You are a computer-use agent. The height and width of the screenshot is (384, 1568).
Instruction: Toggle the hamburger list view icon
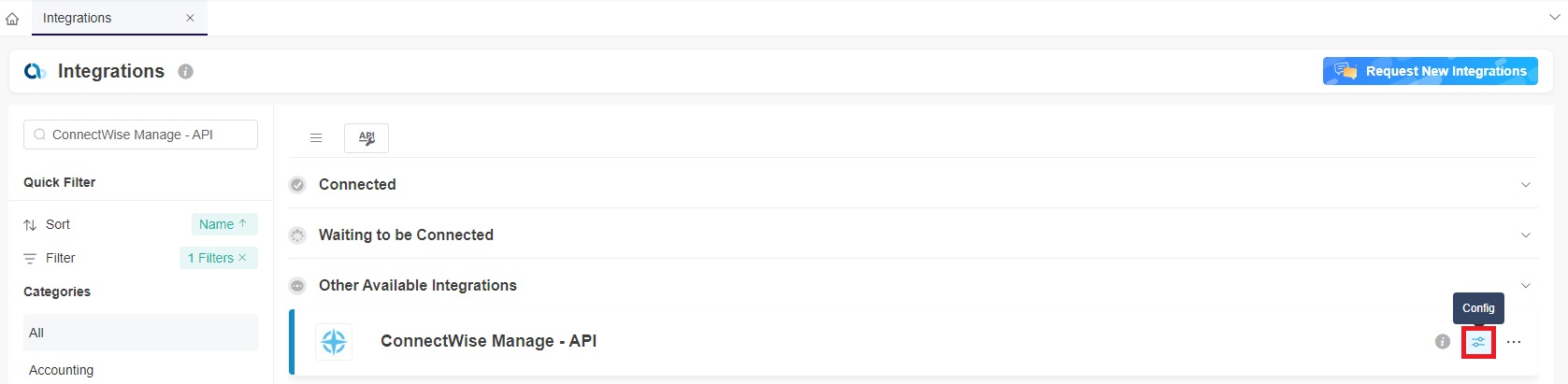[x=316, y=138]
